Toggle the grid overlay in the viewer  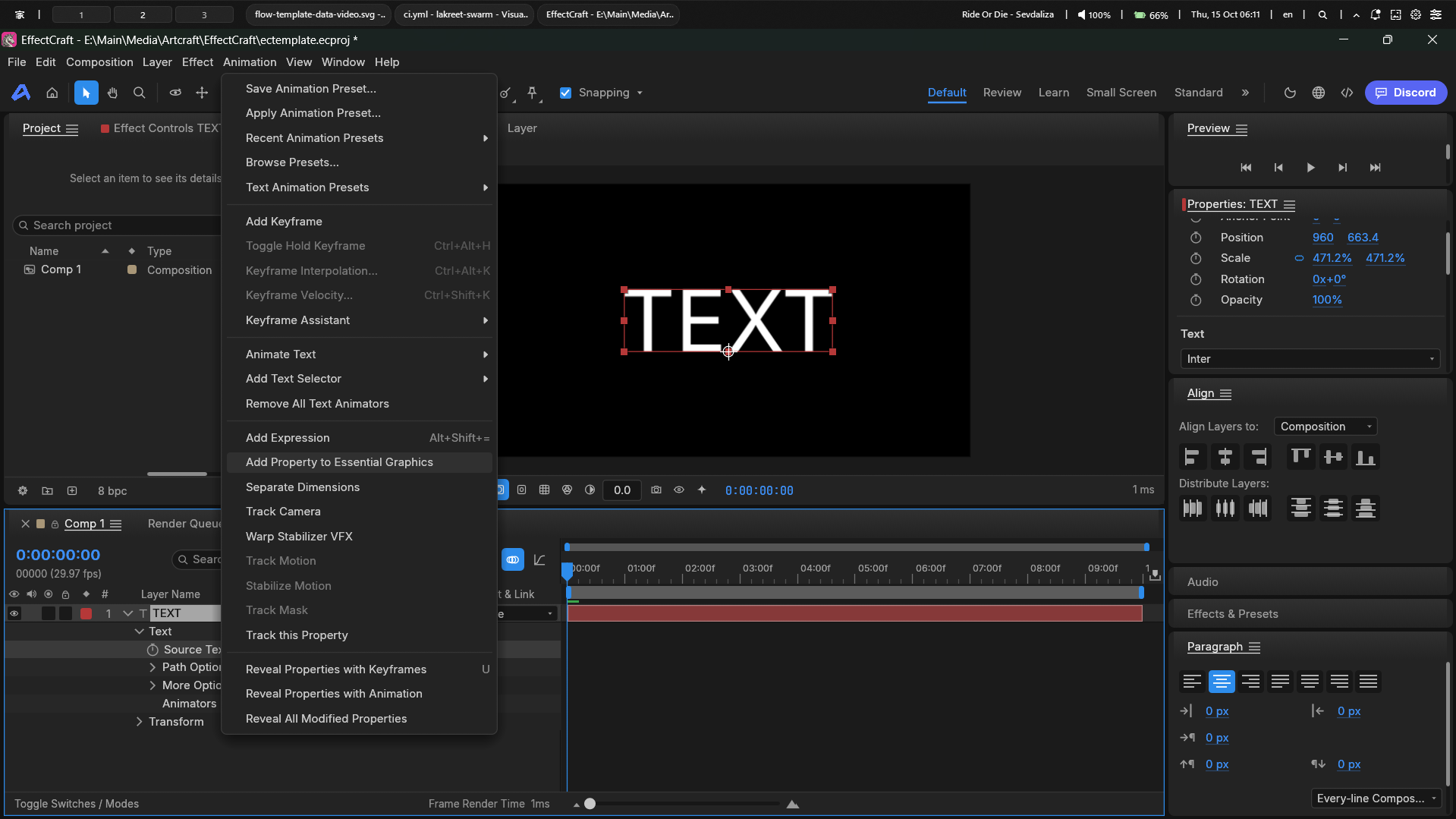pyautogui.click(x=544, y=490)
